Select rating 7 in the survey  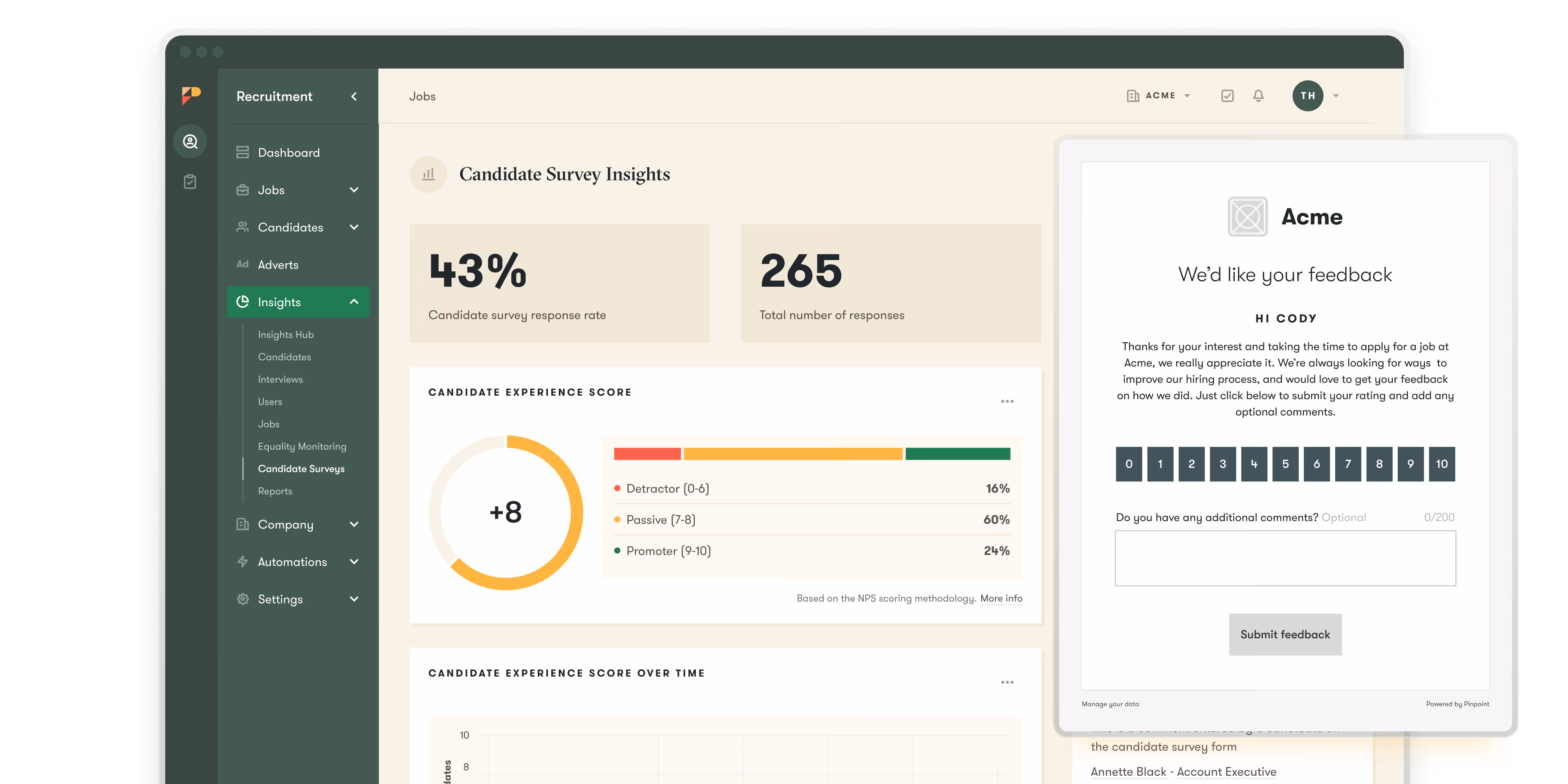coord(1348,464)
